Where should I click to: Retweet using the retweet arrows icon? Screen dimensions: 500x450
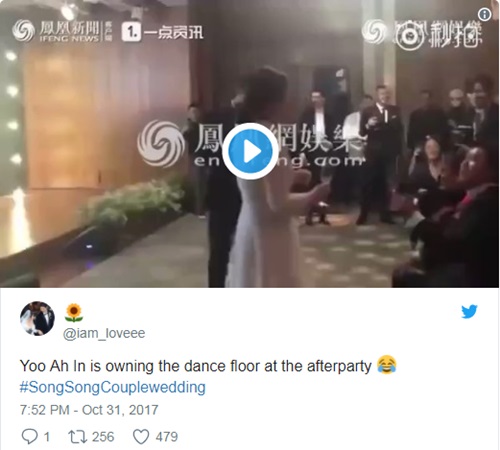click(x=77, y=437)
